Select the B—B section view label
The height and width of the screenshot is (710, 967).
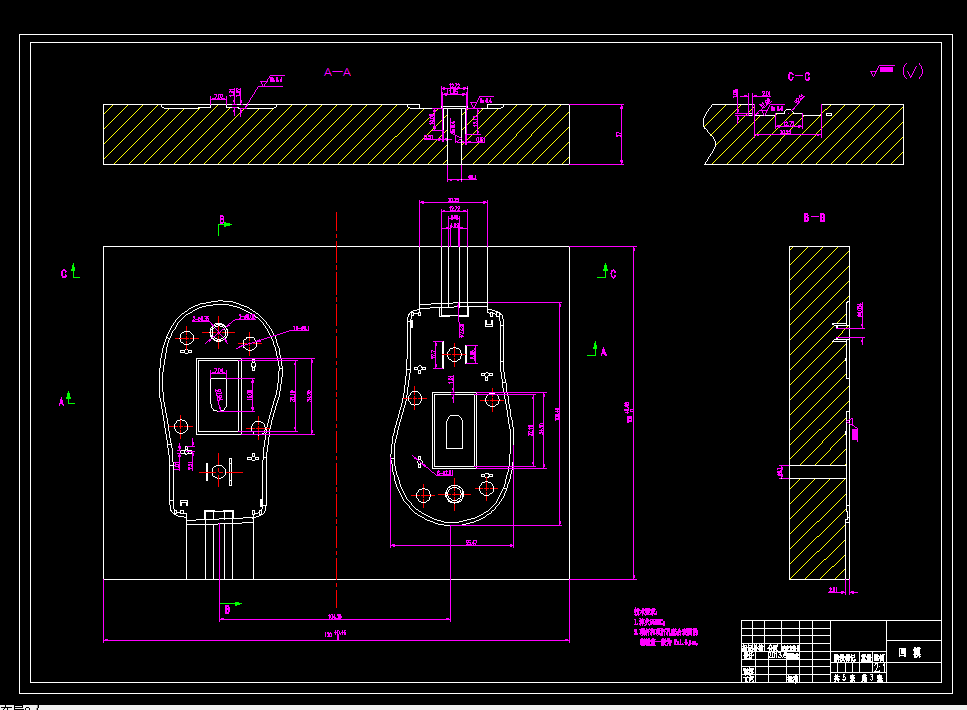click(x=814, y=217)
